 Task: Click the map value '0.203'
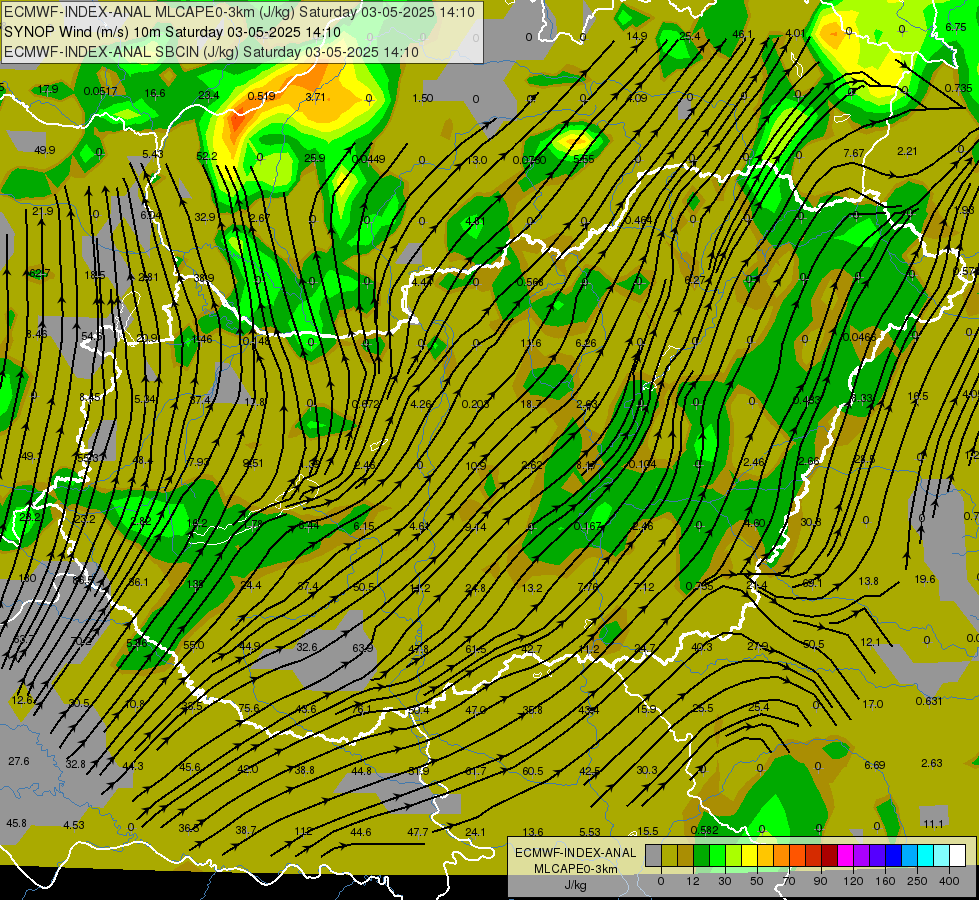475,404
